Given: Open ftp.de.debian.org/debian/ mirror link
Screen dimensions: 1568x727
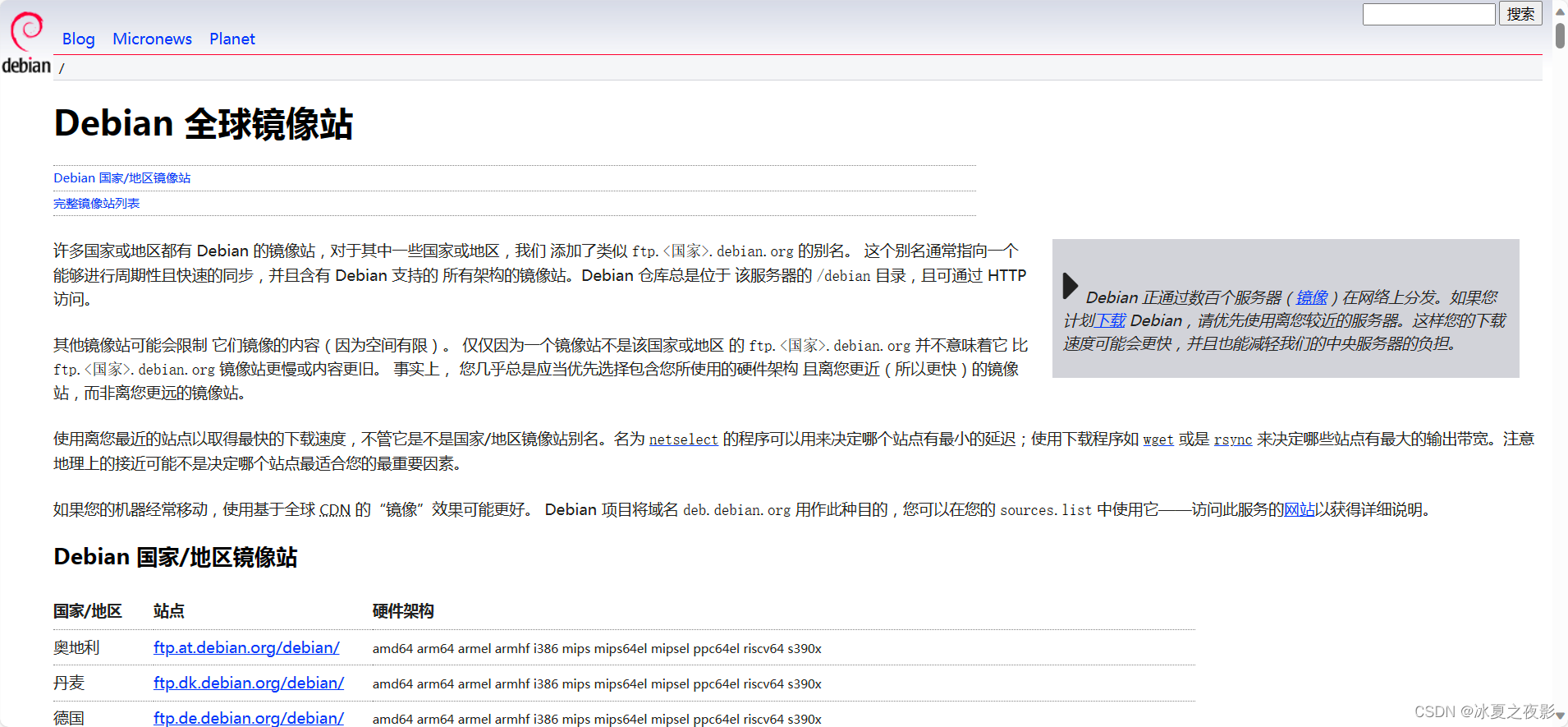Looking at the screenshot, I should tap(249, 718).
